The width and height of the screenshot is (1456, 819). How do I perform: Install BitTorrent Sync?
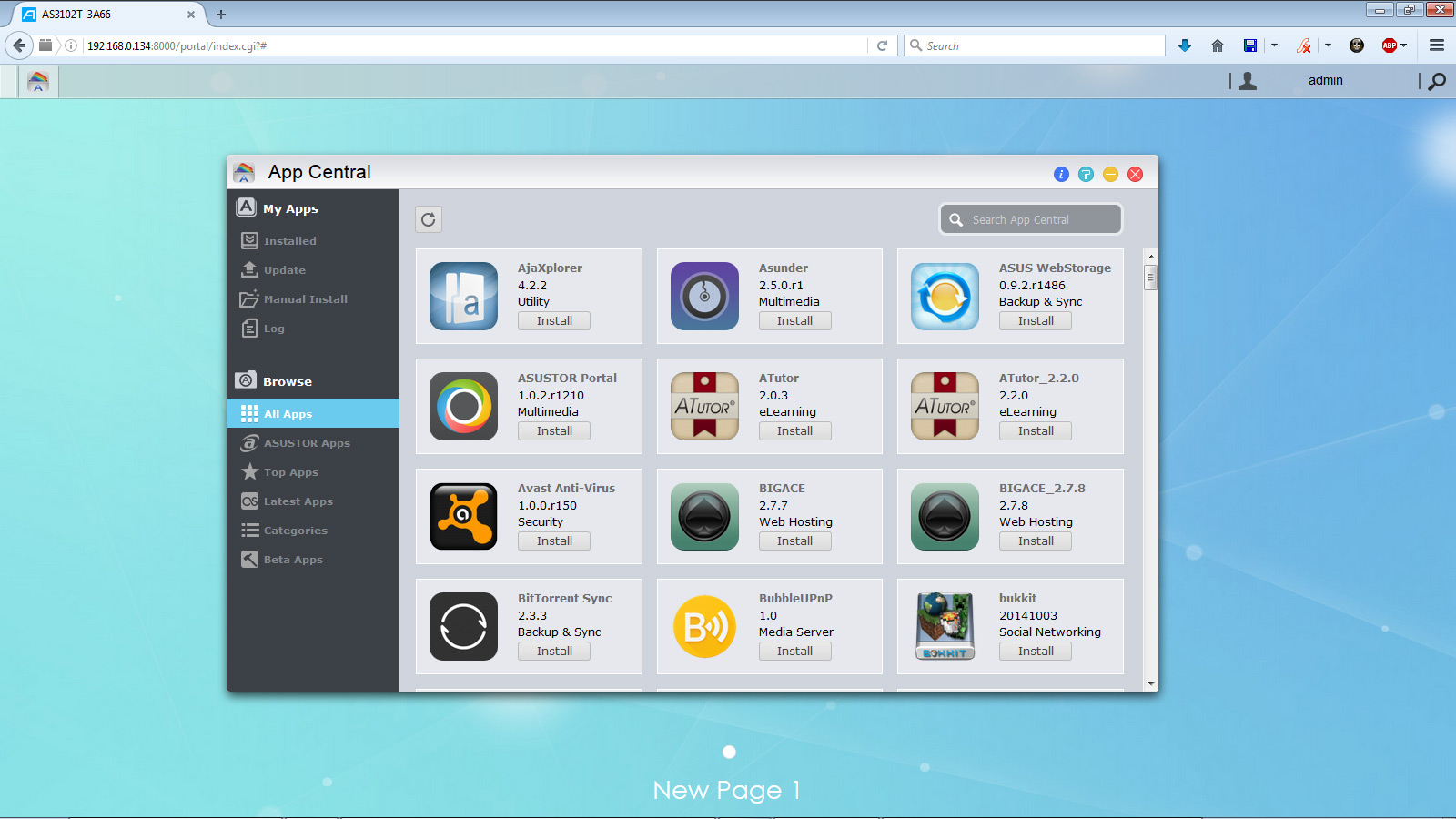[554, 652]
